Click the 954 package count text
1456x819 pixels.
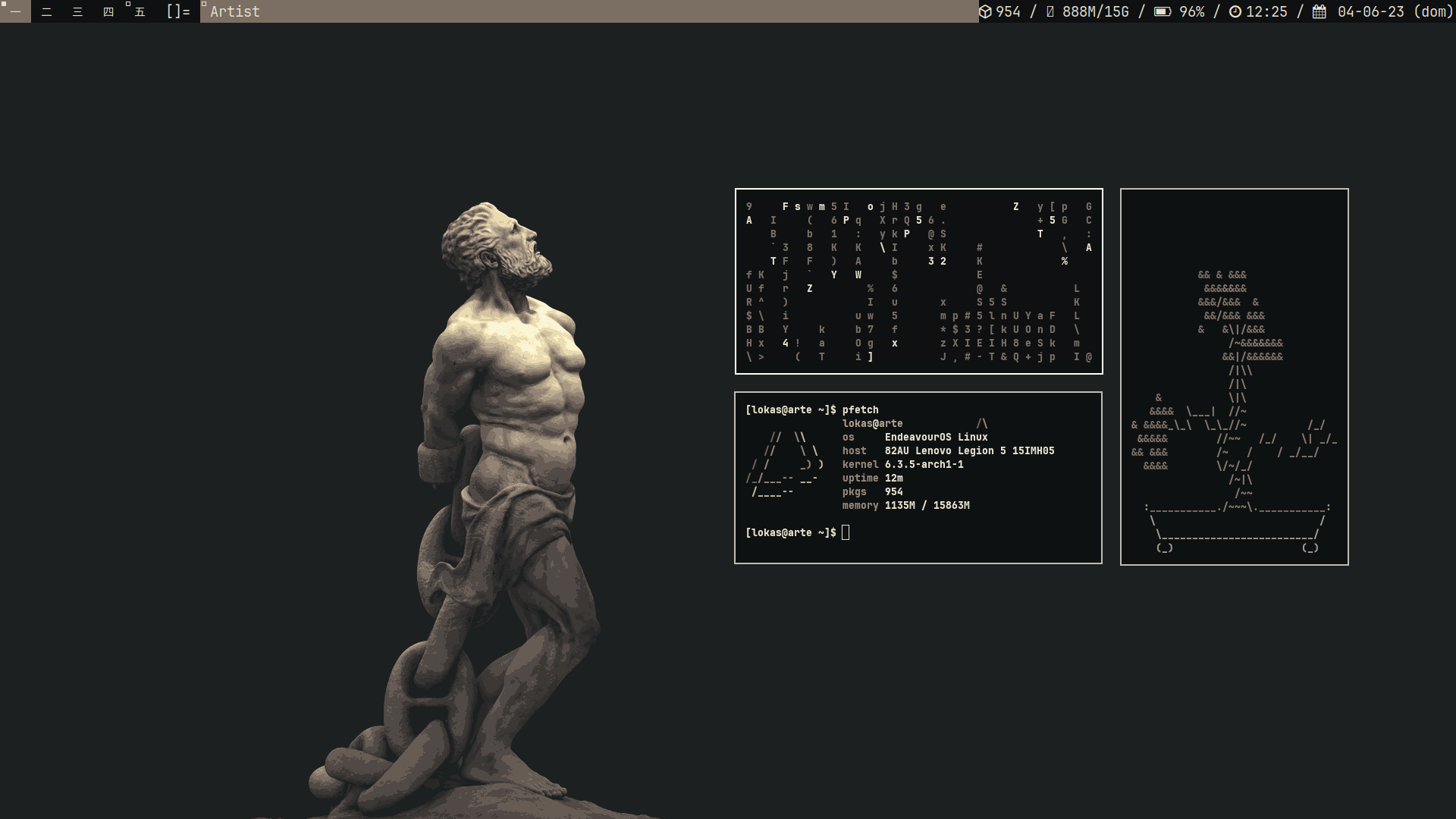coord(1009,11)
